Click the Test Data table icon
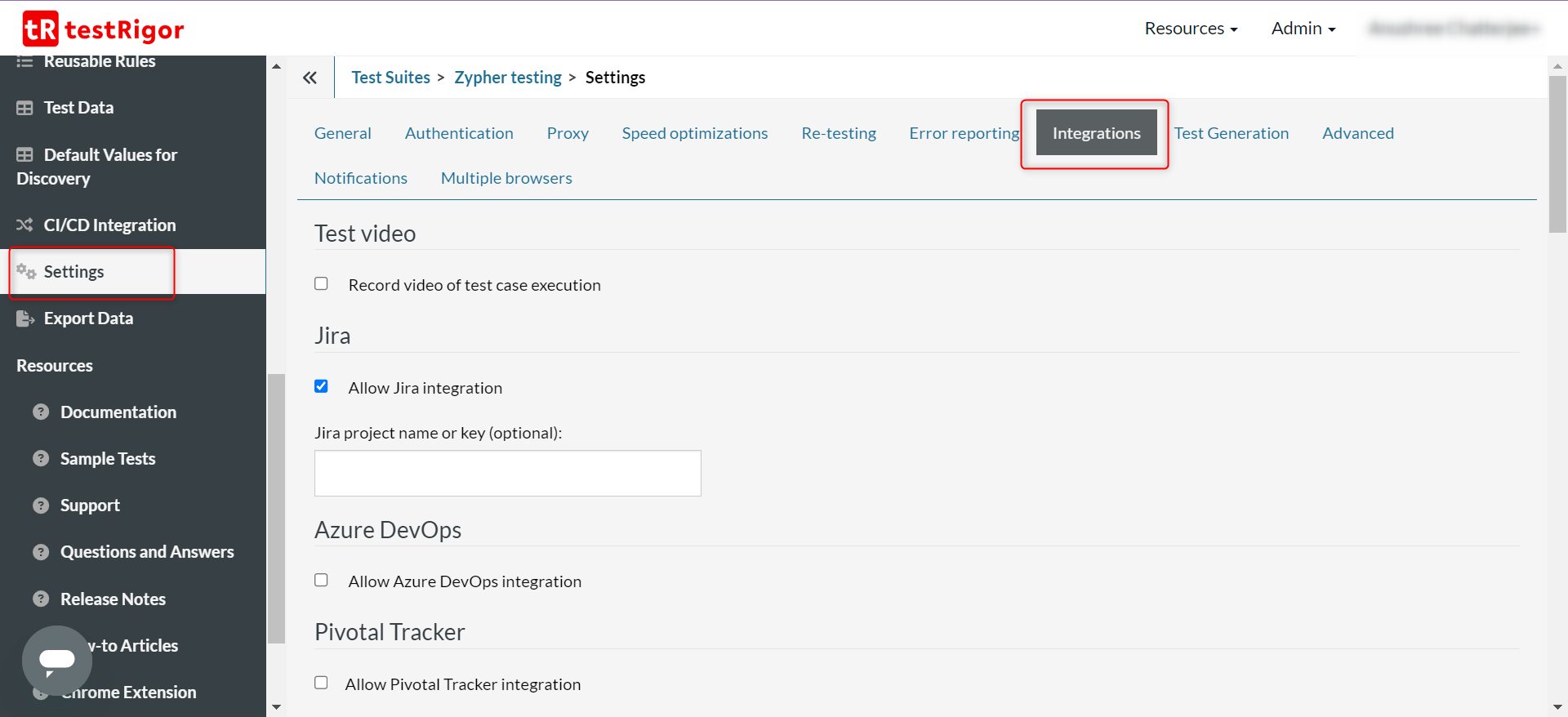The width and height of the screenshot is (1568, 717). point(25,108)
